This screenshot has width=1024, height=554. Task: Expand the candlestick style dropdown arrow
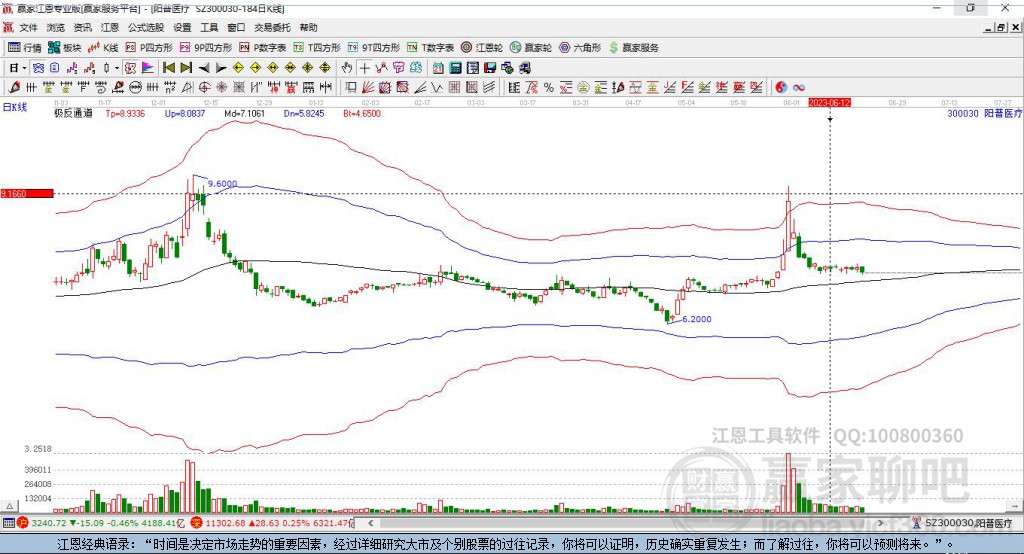pyautogui.click(x=117, y=68)
